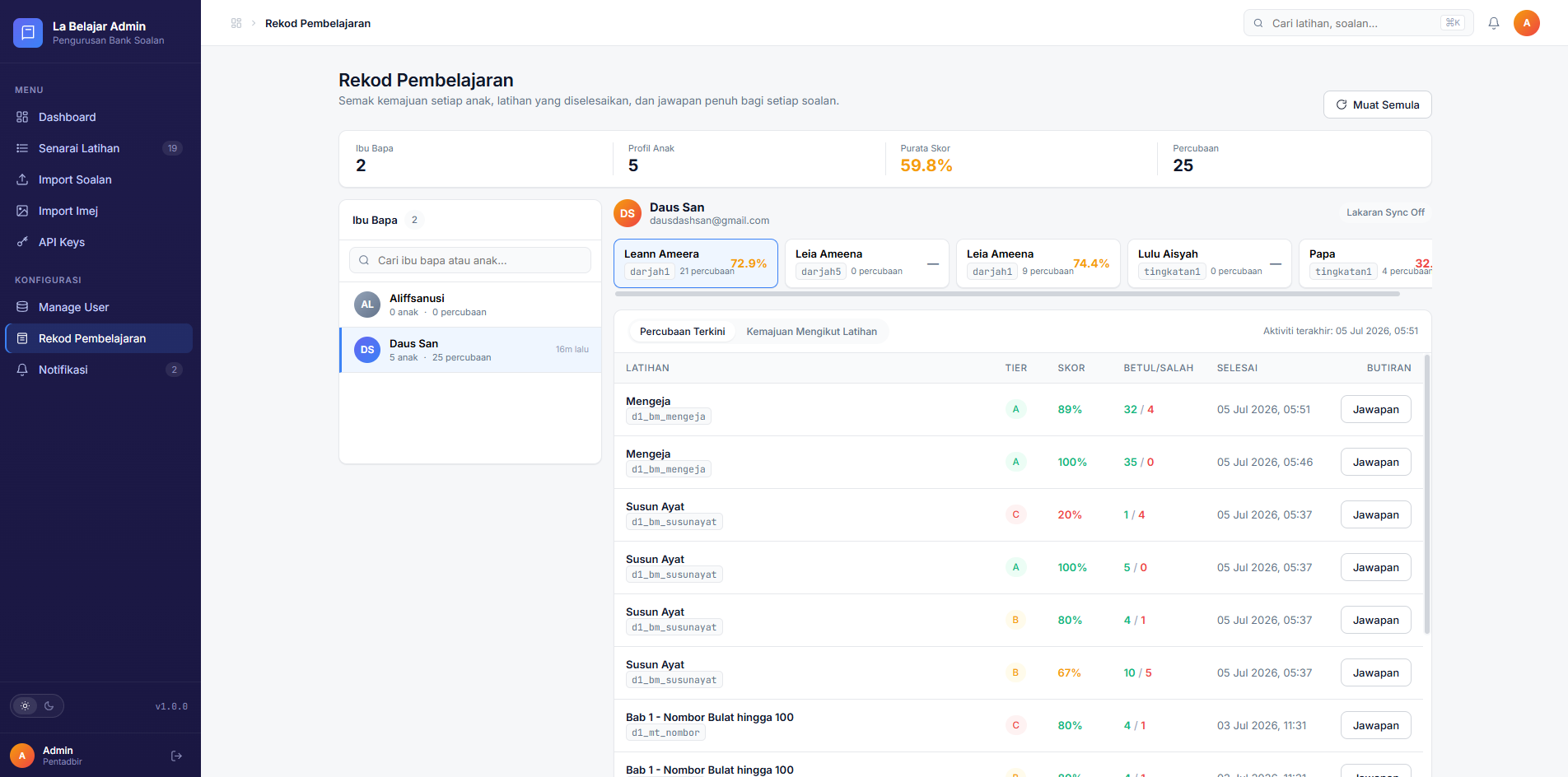Click the attempts table vertical scrollbar

1427,494
